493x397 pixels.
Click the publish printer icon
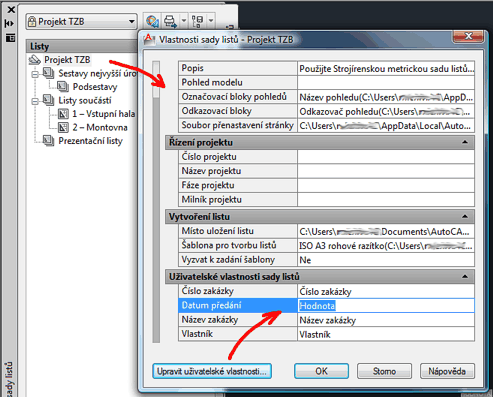coord(170,21)
